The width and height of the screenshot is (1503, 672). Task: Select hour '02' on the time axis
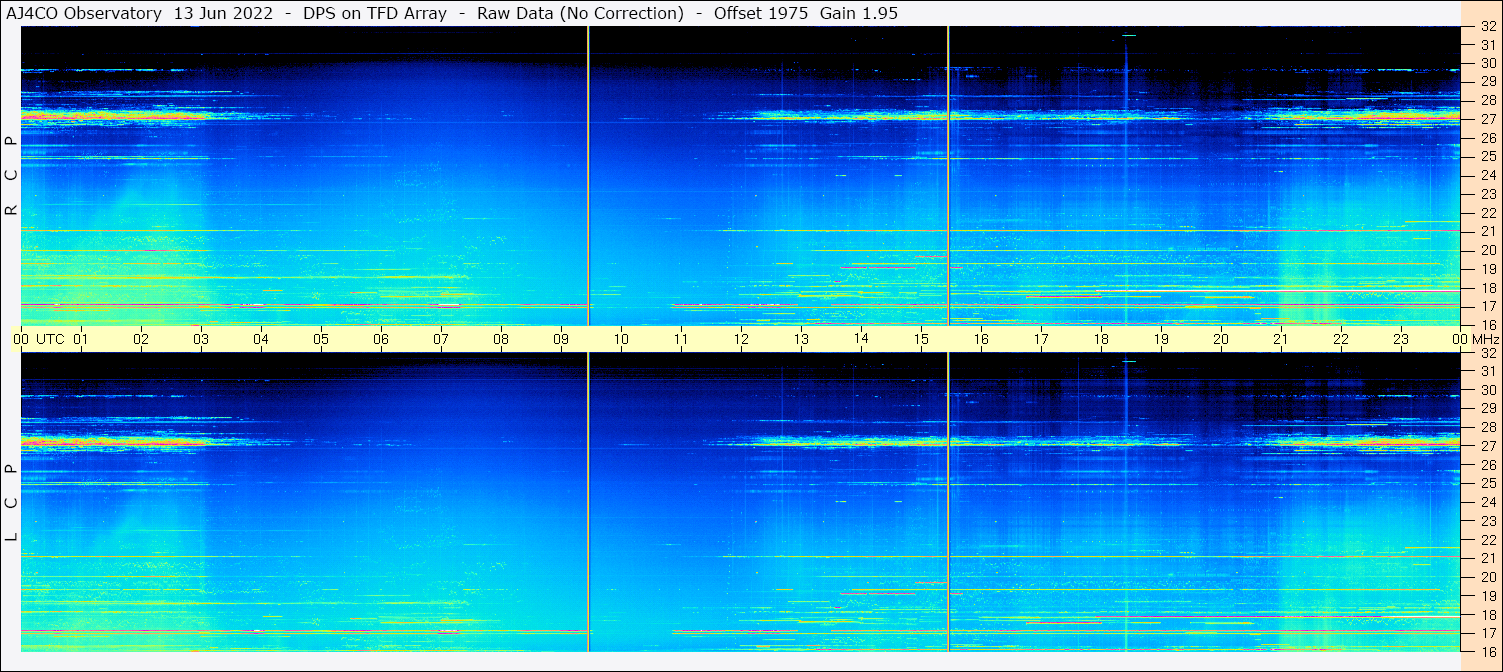pos(141,339)
